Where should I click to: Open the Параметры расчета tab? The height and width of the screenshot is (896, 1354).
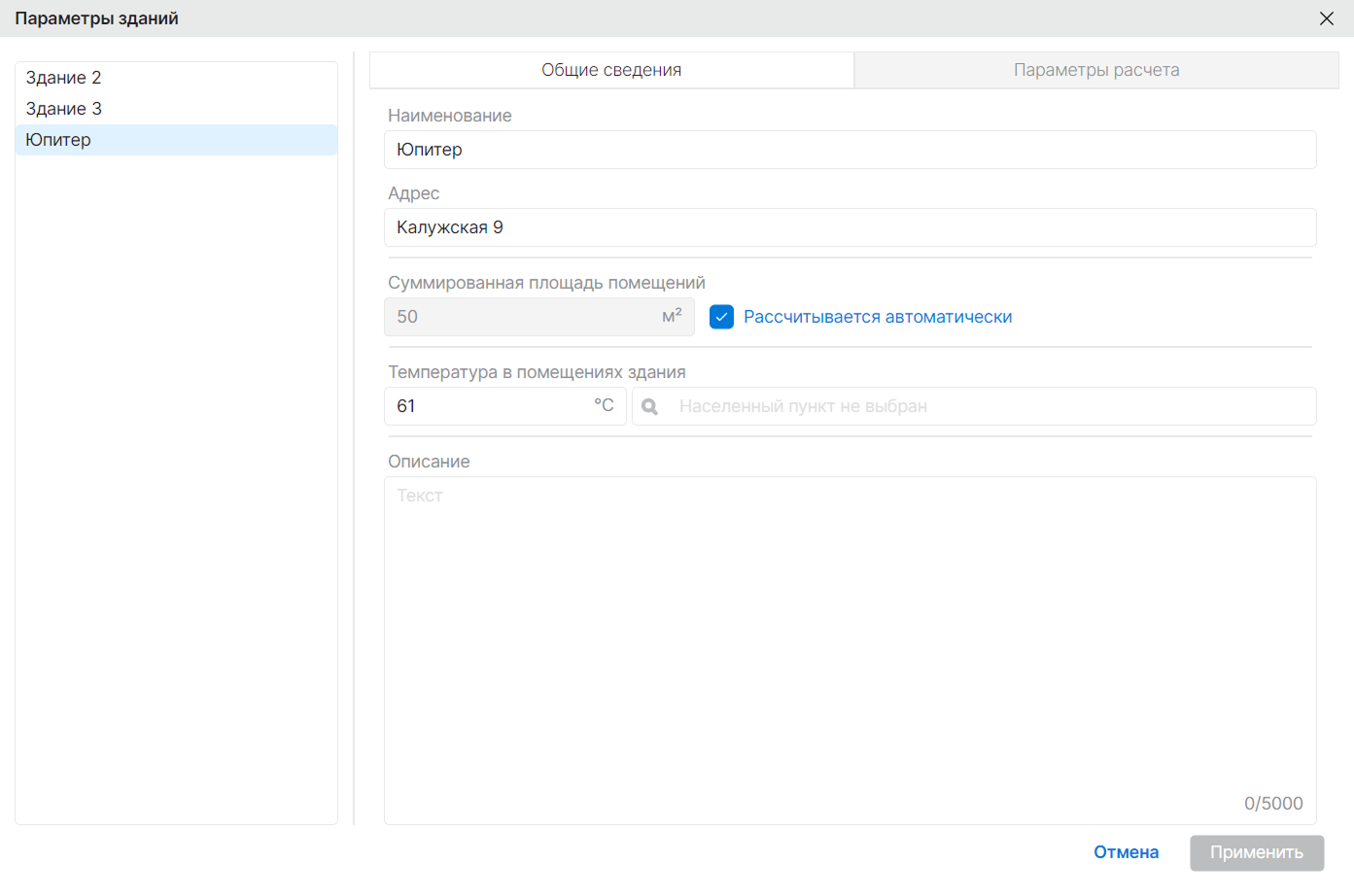click(1096, 70)
